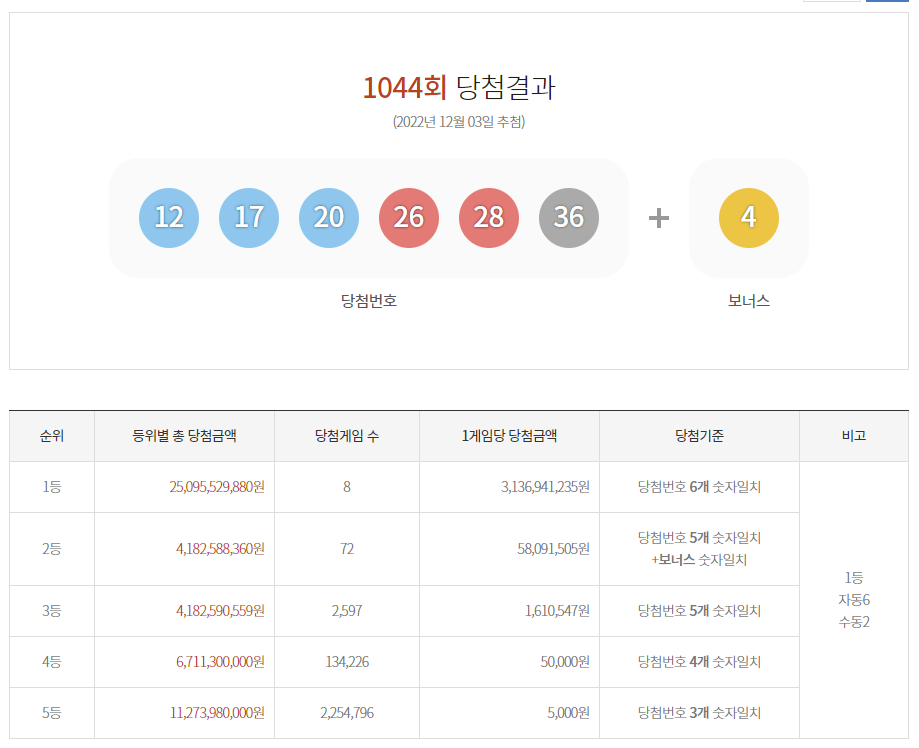The width and height of the screenshot is (919, 748).
Task: Click the 2등 winning games count 72
Action: [x=346, y=548]
